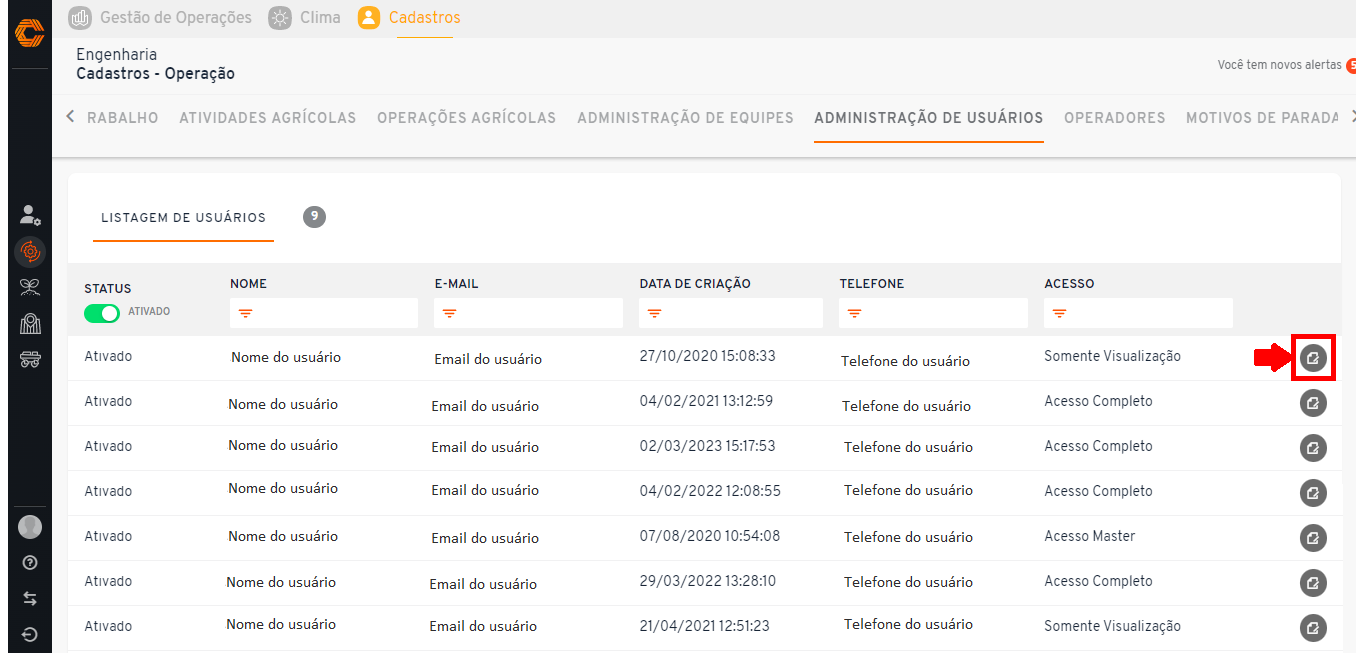Click the Data de Criação filter field
Viewport: 1356px width, 653px height.
[731, 313]
